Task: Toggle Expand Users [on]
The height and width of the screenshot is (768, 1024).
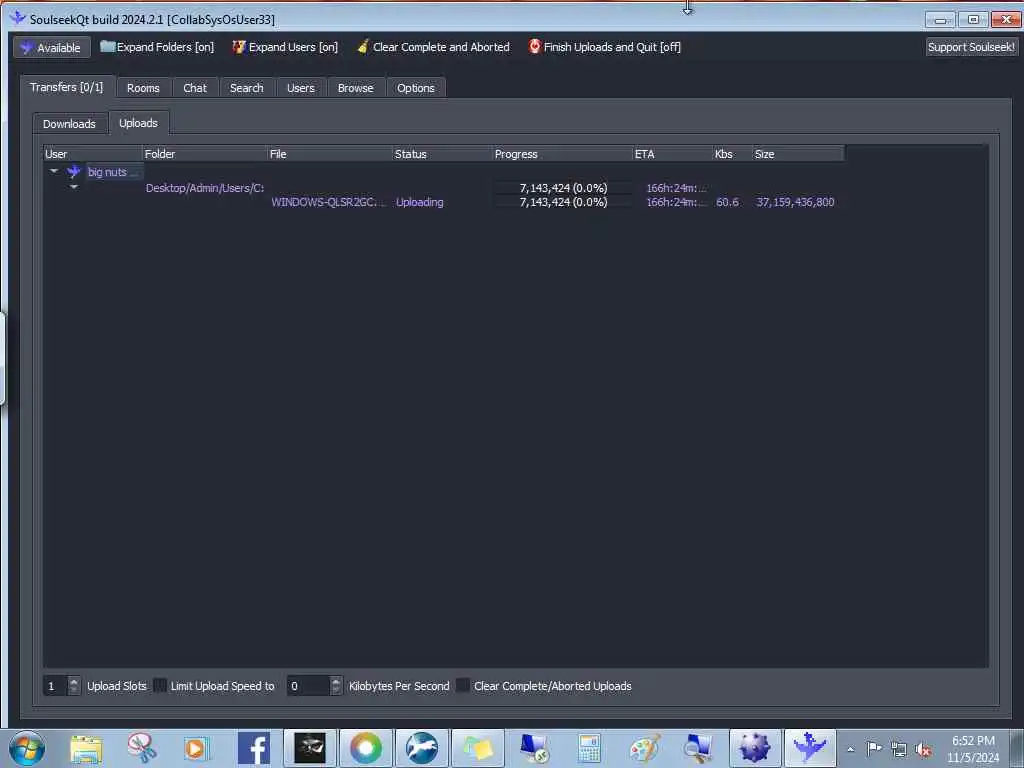Action: (285, 47)
